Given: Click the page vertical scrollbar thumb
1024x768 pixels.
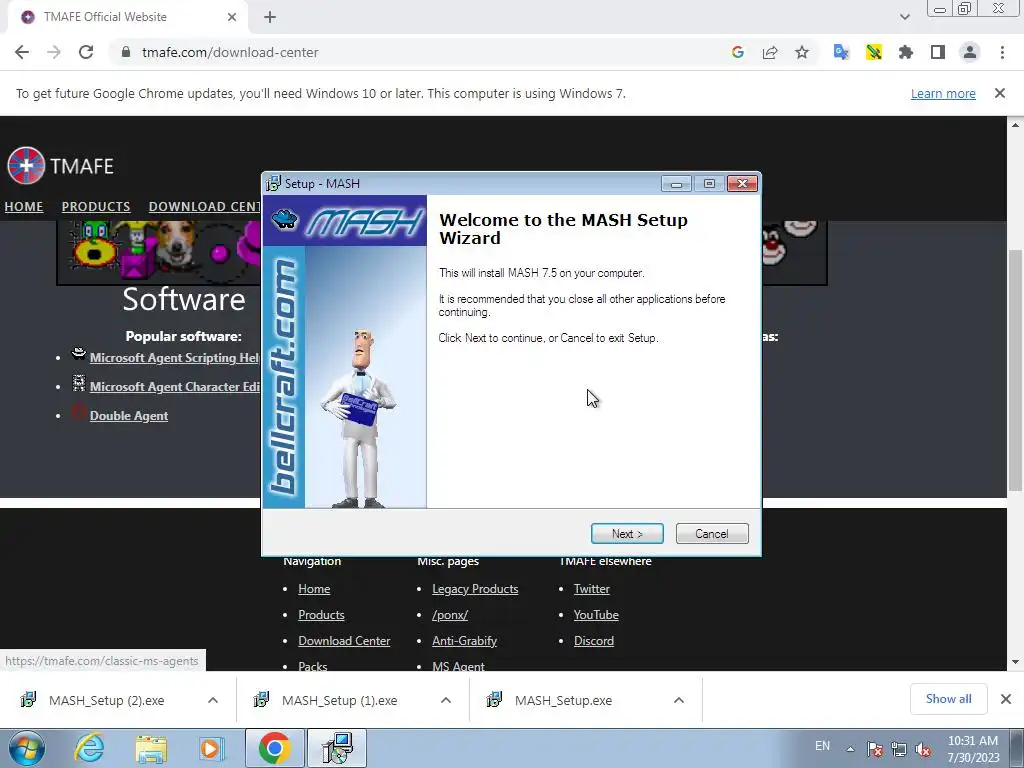Looking at the screenshot, I should [x=1015, y=370].
